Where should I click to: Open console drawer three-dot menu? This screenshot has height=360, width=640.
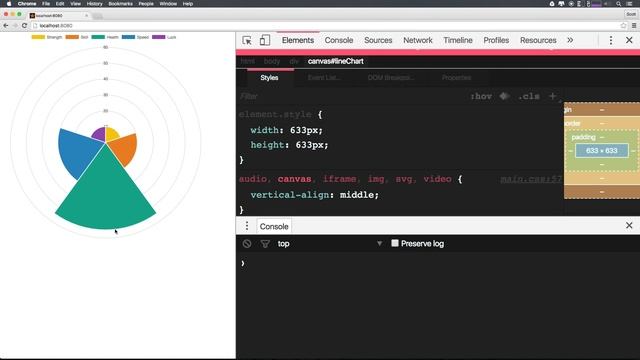click(x=247, y=226)
